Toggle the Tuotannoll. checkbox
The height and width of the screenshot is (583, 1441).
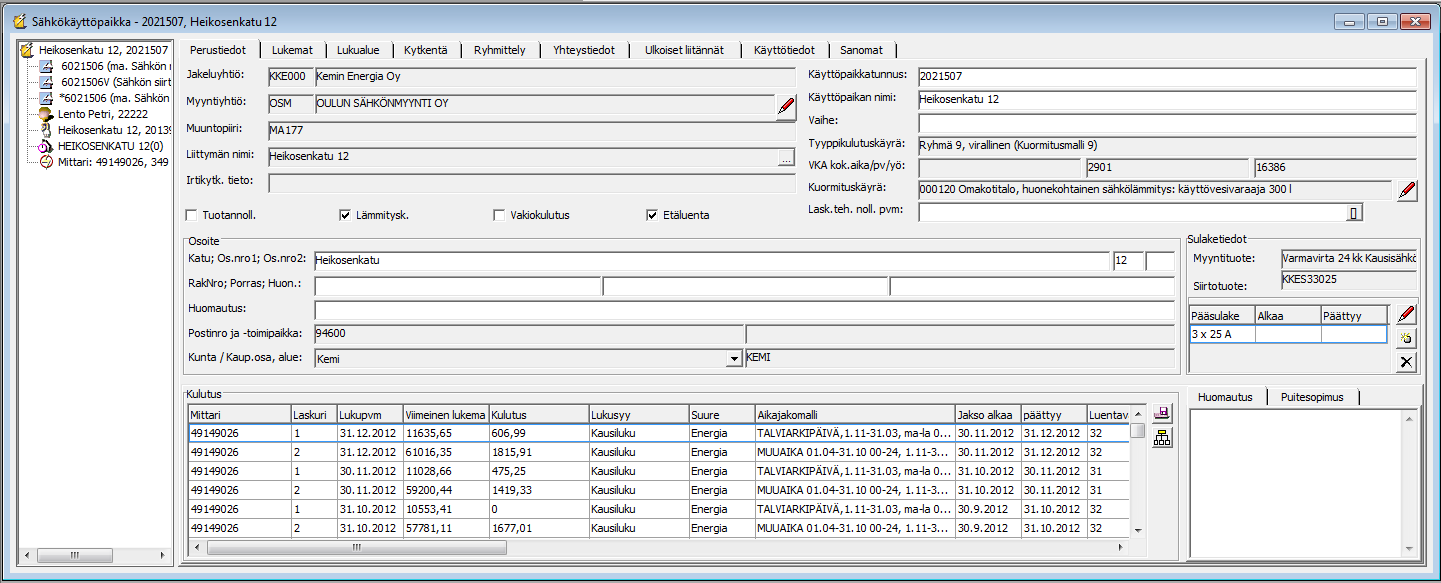coord(192,215)
